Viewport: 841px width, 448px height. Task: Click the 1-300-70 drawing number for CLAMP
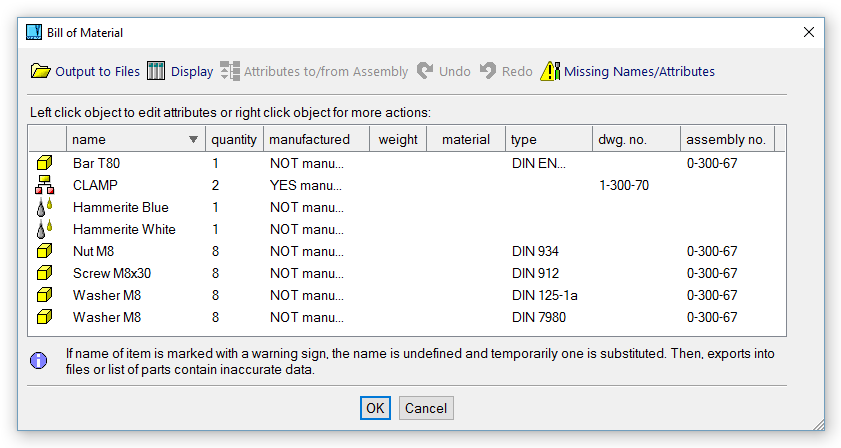click(624, 185)
